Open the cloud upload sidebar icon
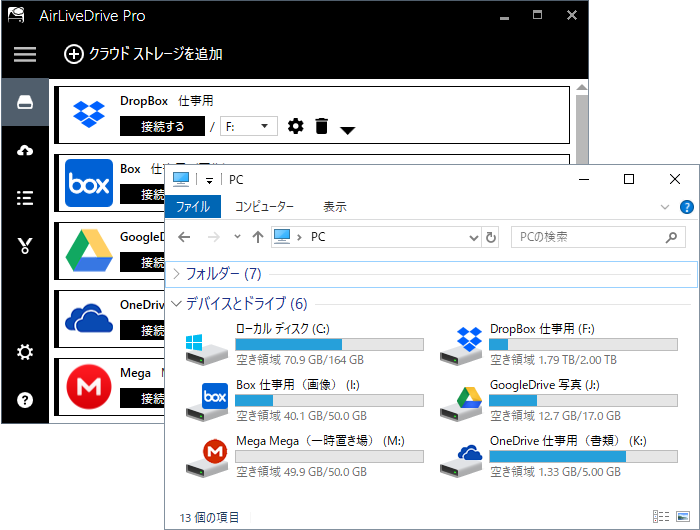This screenshot has width=700, height=530. pyautogui.click(x=25, y=150)
